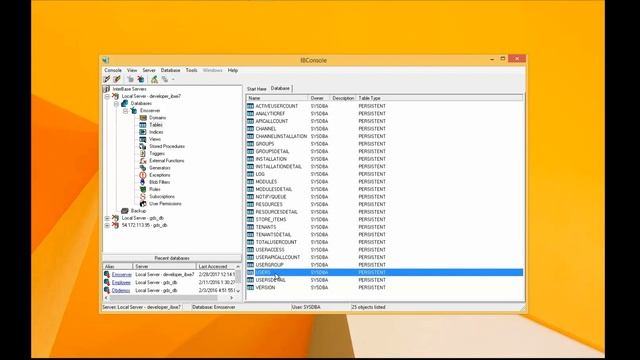
Task: Collapse the Databases tree node
Action: pyautogui.click(x=116, y=104)
